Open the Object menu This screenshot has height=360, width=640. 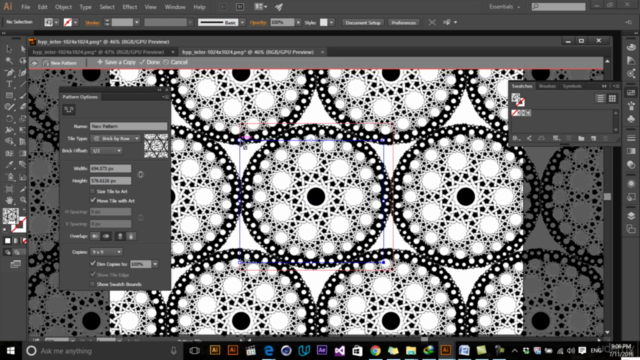point(63,7)
